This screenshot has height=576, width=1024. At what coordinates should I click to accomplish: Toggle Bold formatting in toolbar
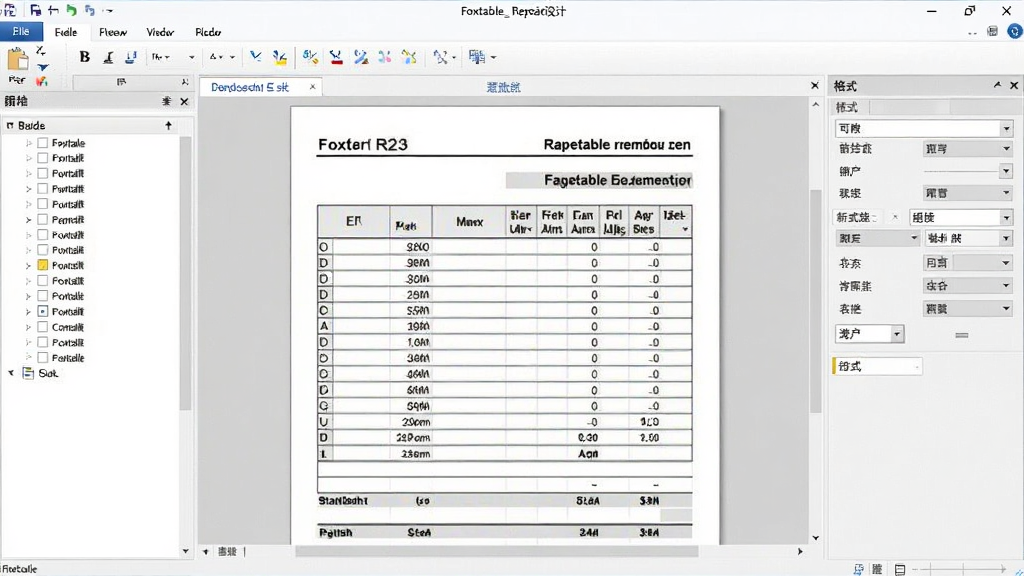pyautogui.click(x=84, y=57)
